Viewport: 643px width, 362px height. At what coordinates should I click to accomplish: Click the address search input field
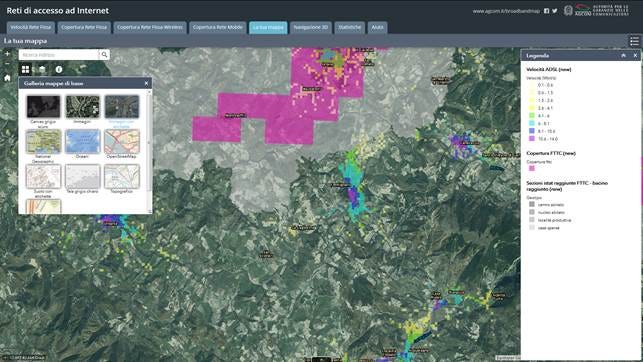[x=59, y=55]
